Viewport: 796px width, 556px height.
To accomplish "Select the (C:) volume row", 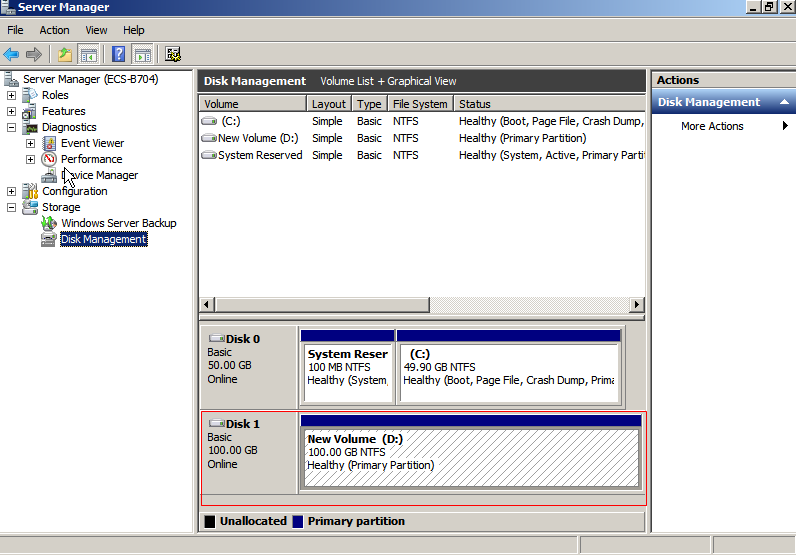I will click(x=422, y=121).
